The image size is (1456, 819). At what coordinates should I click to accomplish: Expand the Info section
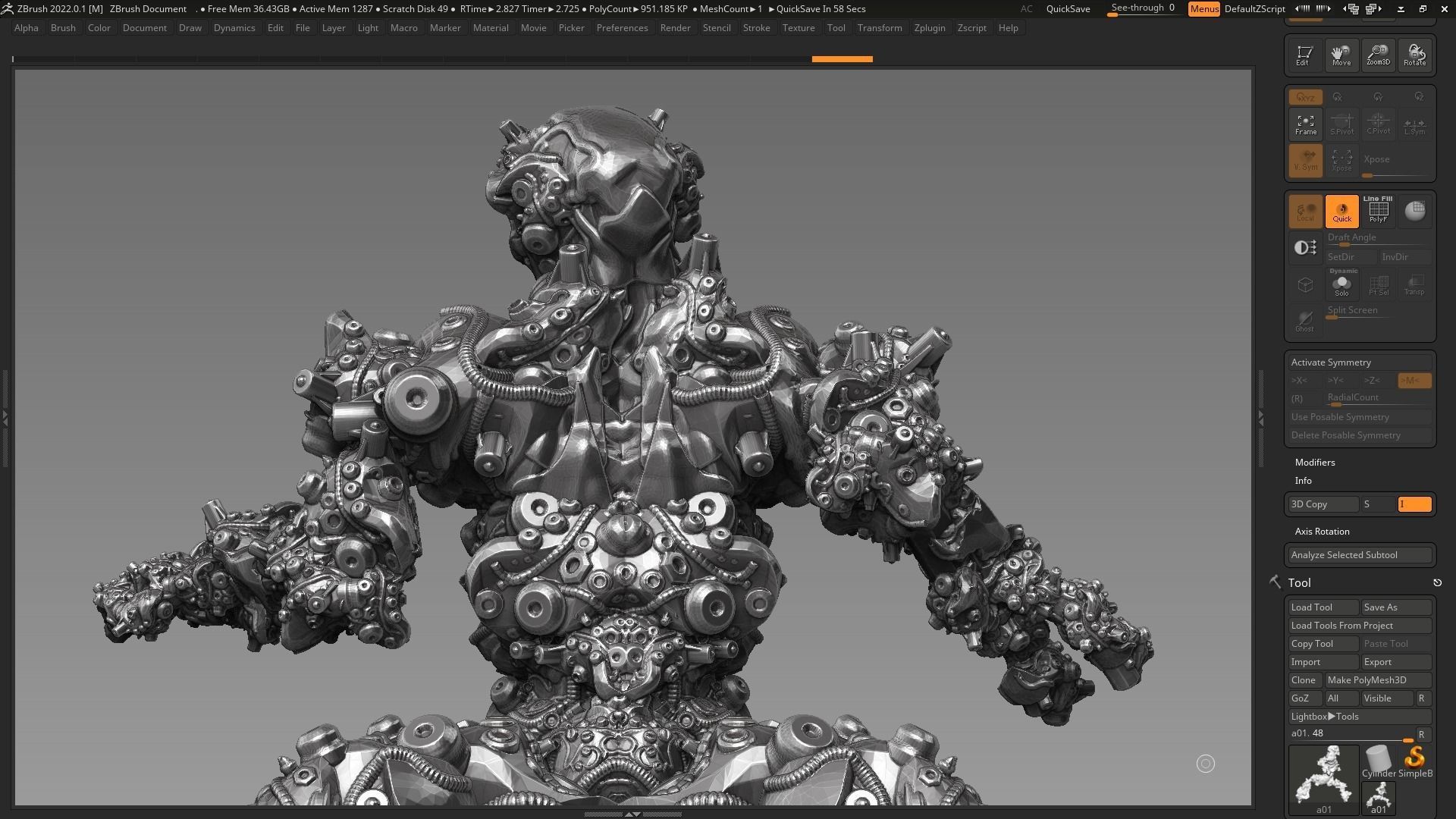click(1303, 481)
